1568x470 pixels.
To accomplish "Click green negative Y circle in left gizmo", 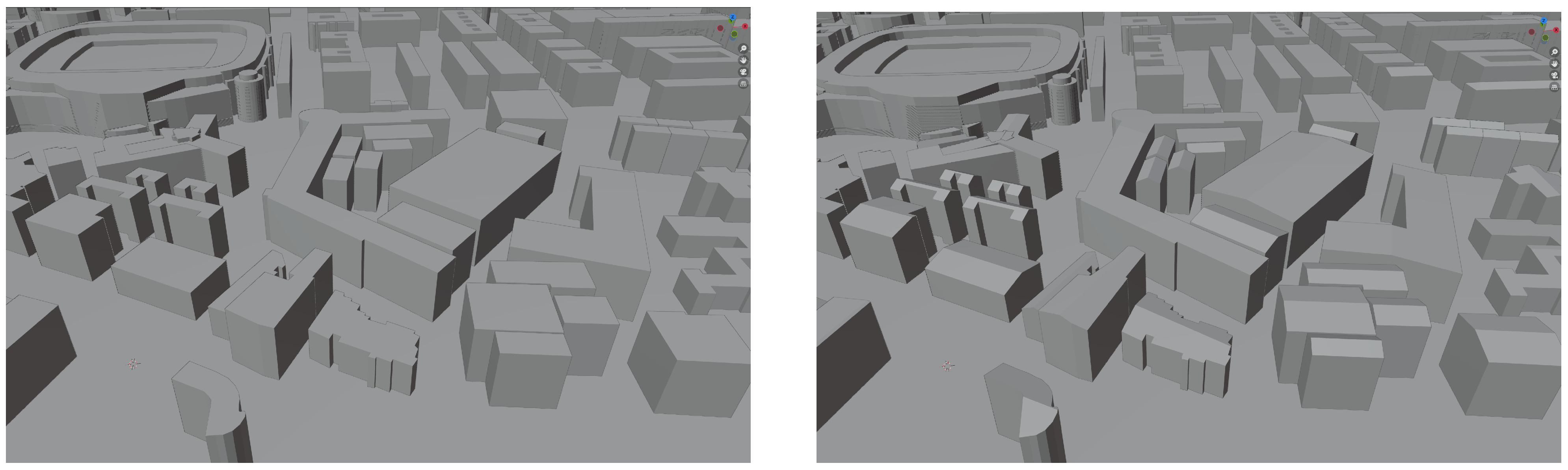I will pyautogui.click(x=734, y=34).
